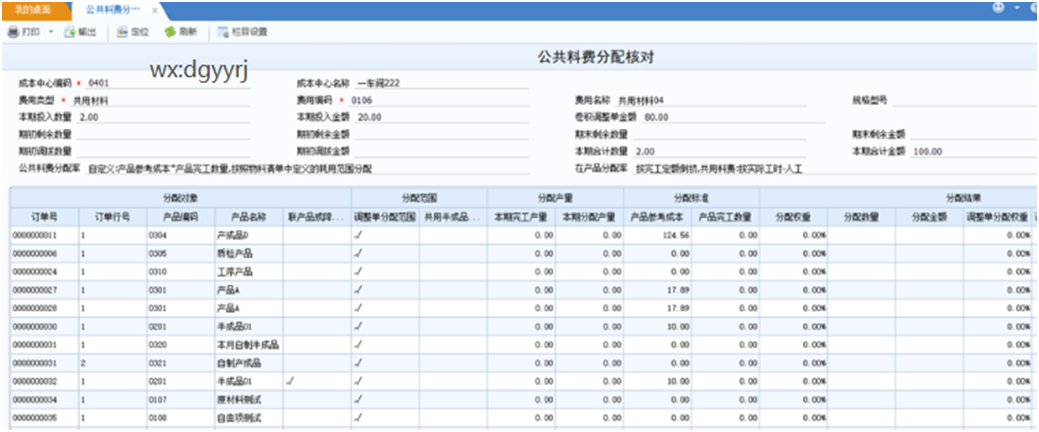Select the 公共料费分… tab
1039x432 pixels.
(113, 10)
